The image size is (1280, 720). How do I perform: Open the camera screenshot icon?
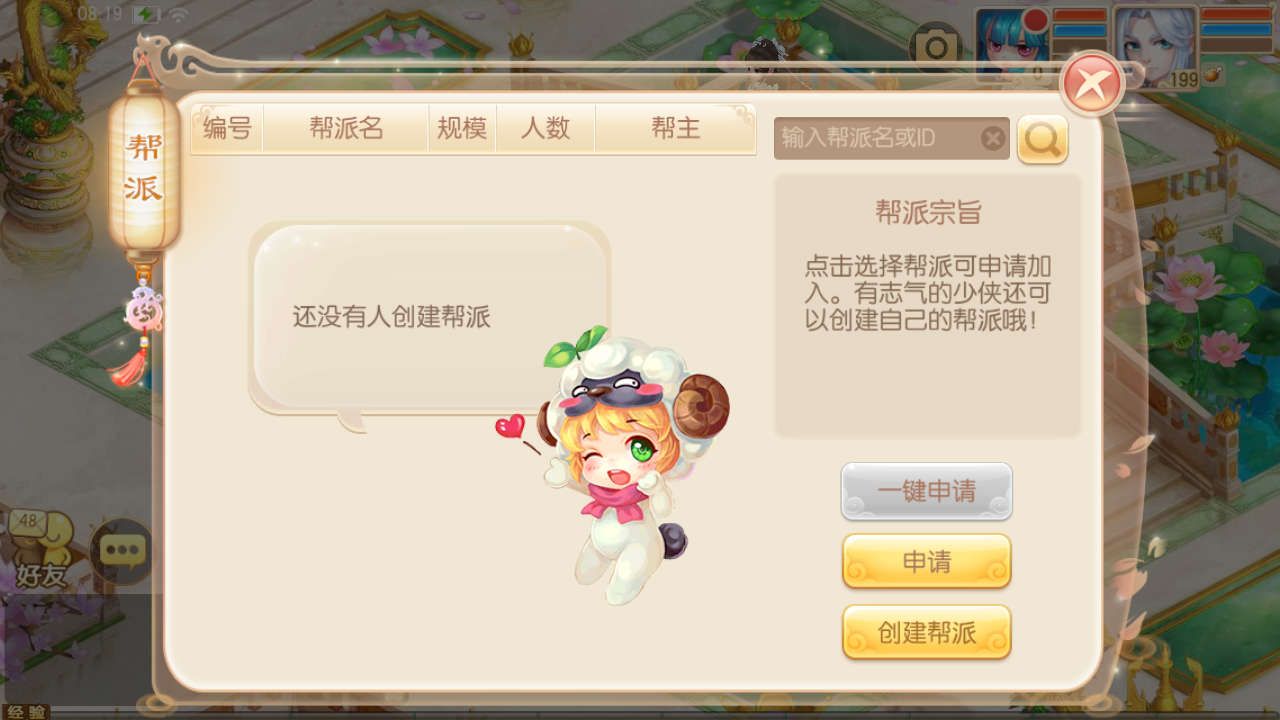click(935, 47)
